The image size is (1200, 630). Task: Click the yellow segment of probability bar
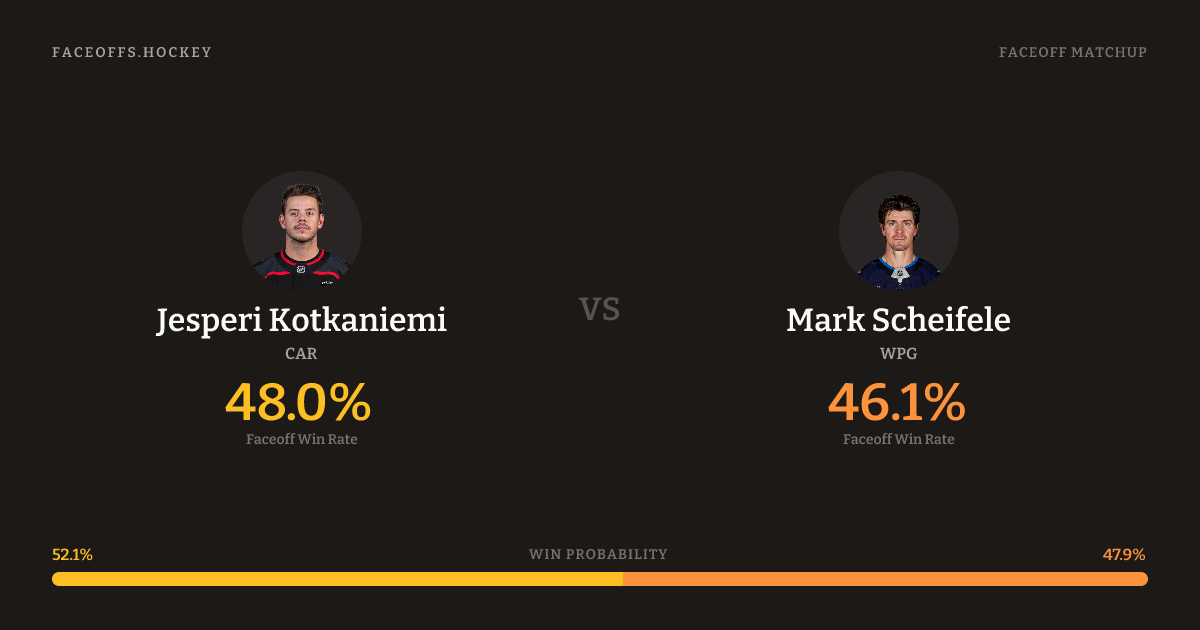click(x=337, y=579)
